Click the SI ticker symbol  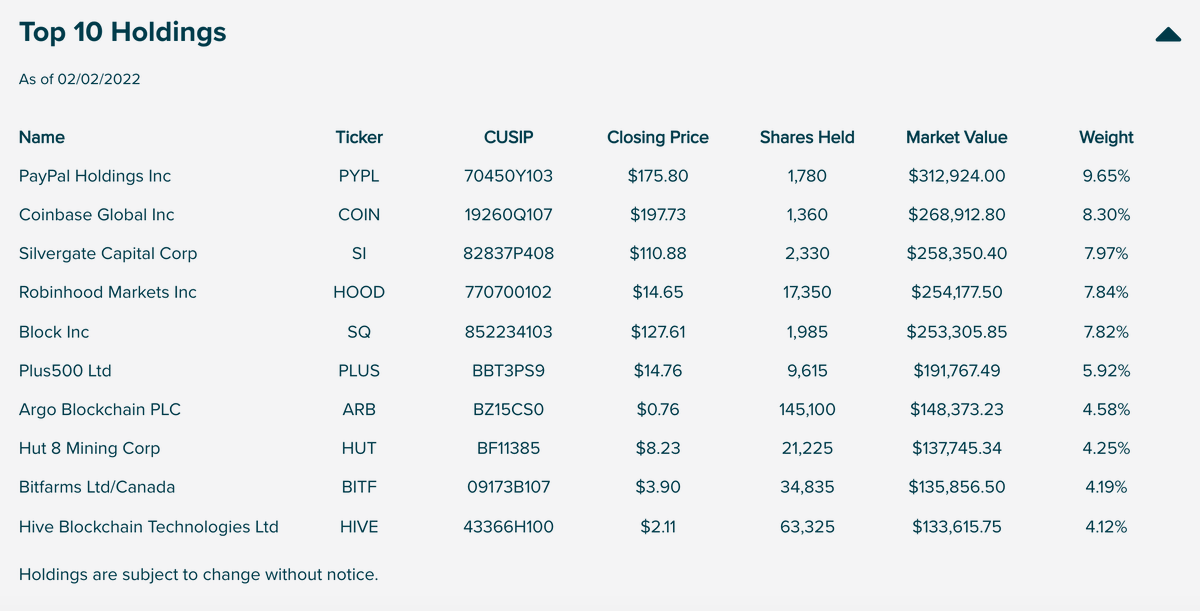click(359, 254)
